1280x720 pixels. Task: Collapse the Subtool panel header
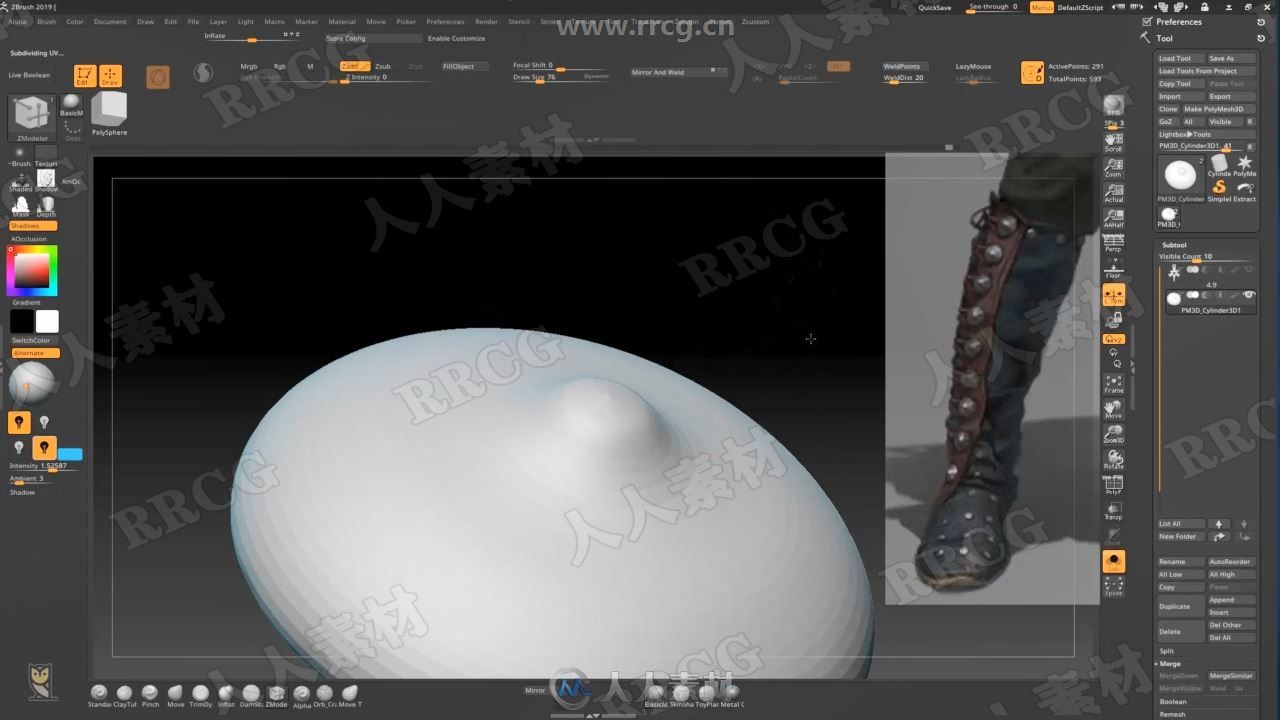1175,245
